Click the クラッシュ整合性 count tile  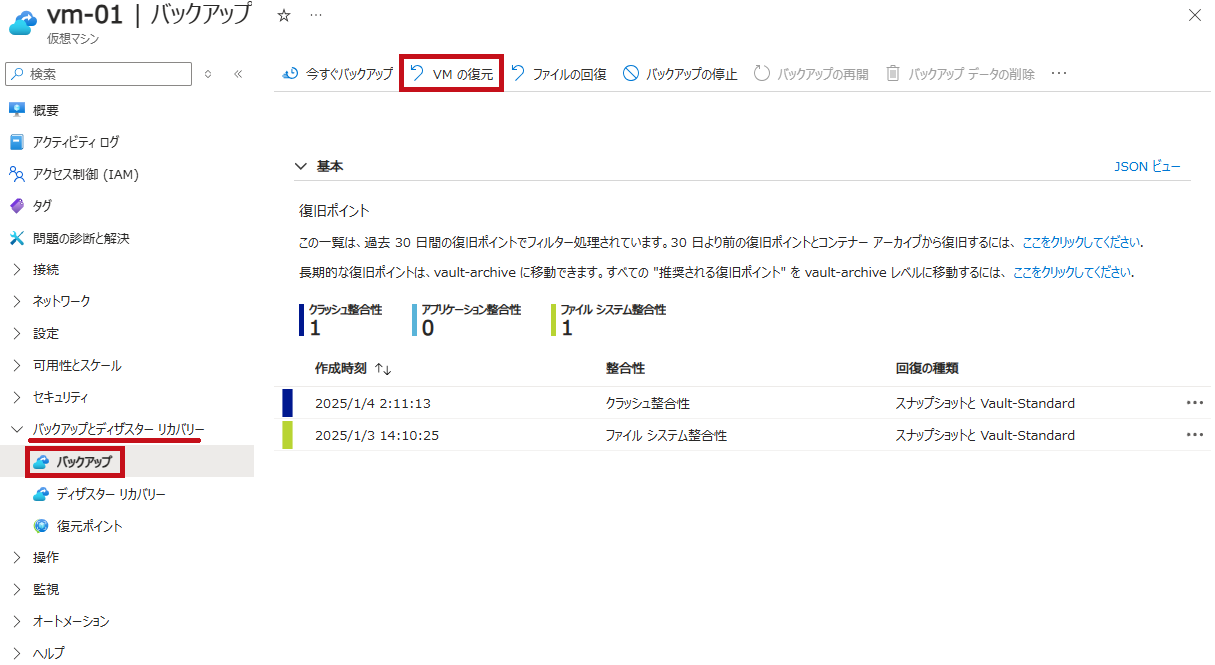(x=341, y=319)
